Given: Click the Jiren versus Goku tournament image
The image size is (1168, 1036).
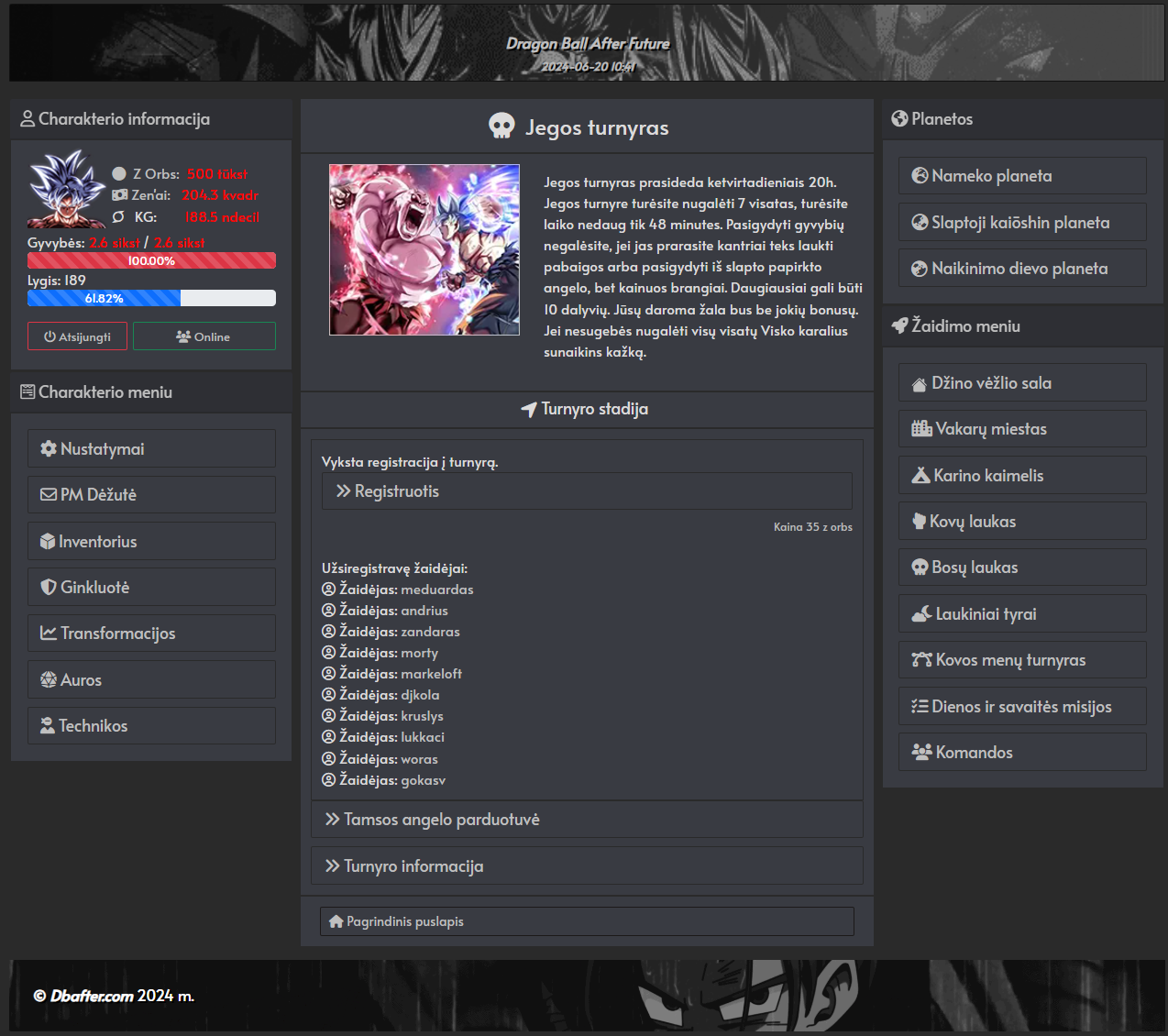Looking at the screenshot, I should tap(424, 249).
